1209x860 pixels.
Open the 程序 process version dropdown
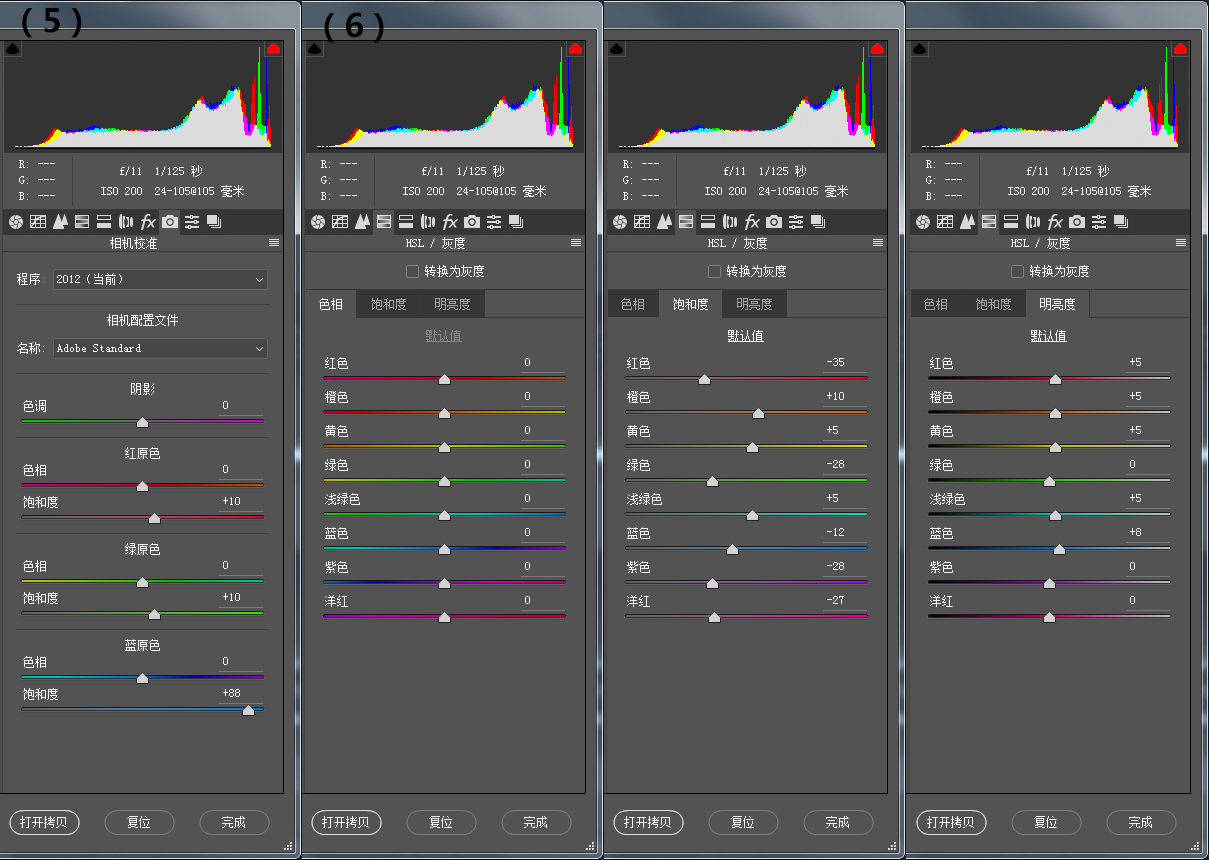161,280
